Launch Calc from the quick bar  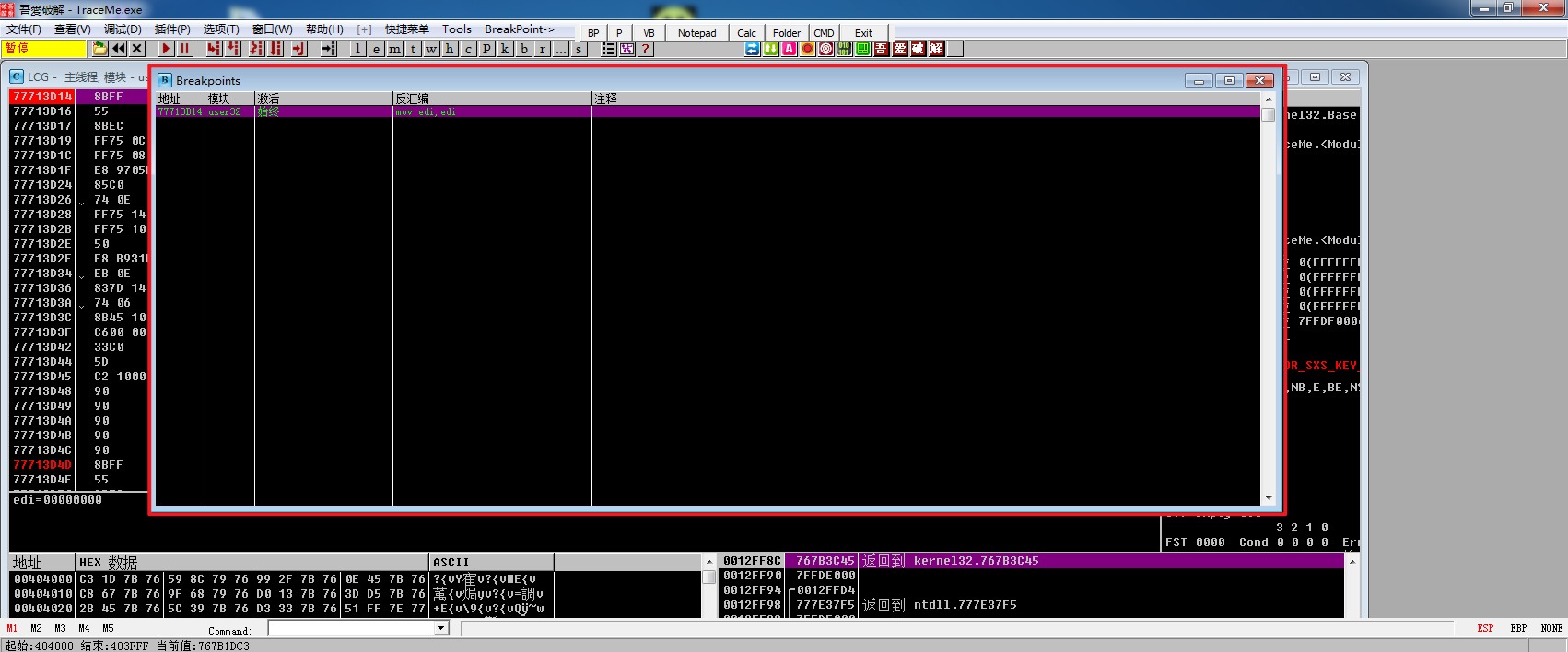(746, 33)
